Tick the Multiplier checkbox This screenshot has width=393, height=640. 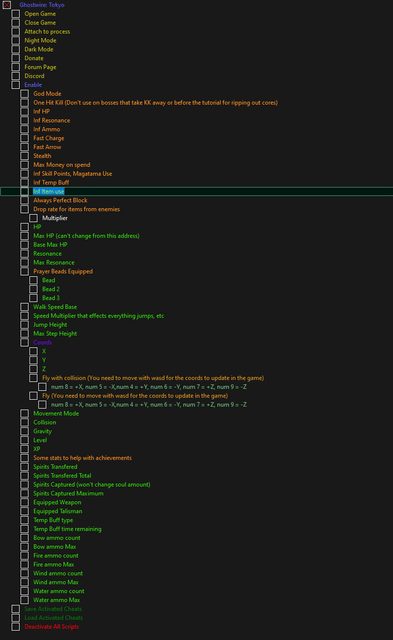33,218
